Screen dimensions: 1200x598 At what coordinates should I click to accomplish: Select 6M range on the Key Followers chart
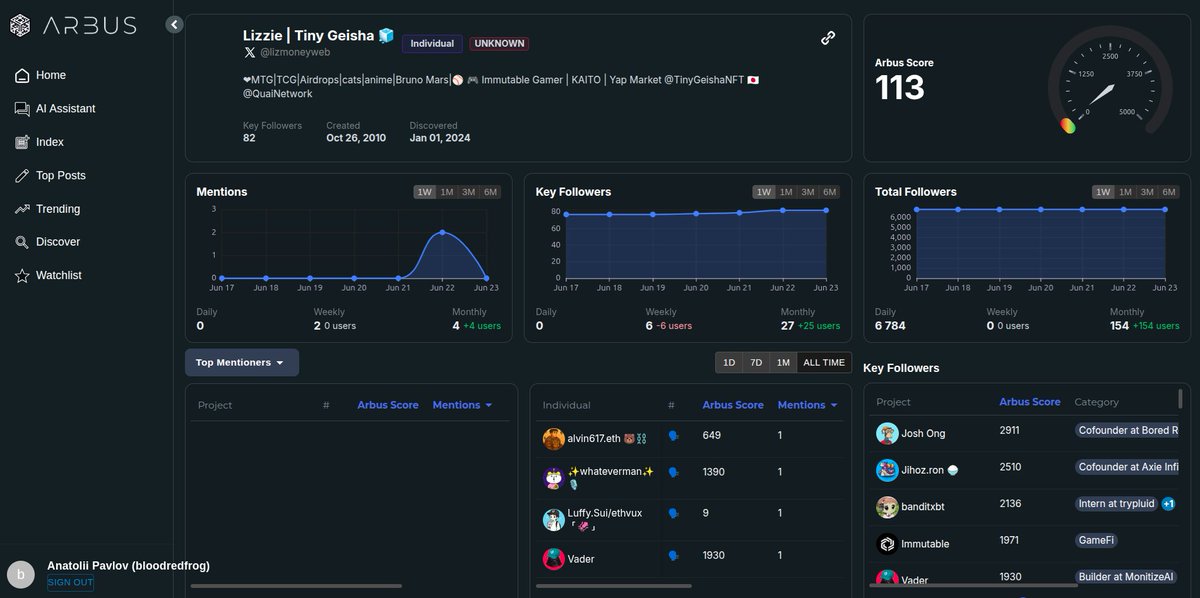(830, 192)
